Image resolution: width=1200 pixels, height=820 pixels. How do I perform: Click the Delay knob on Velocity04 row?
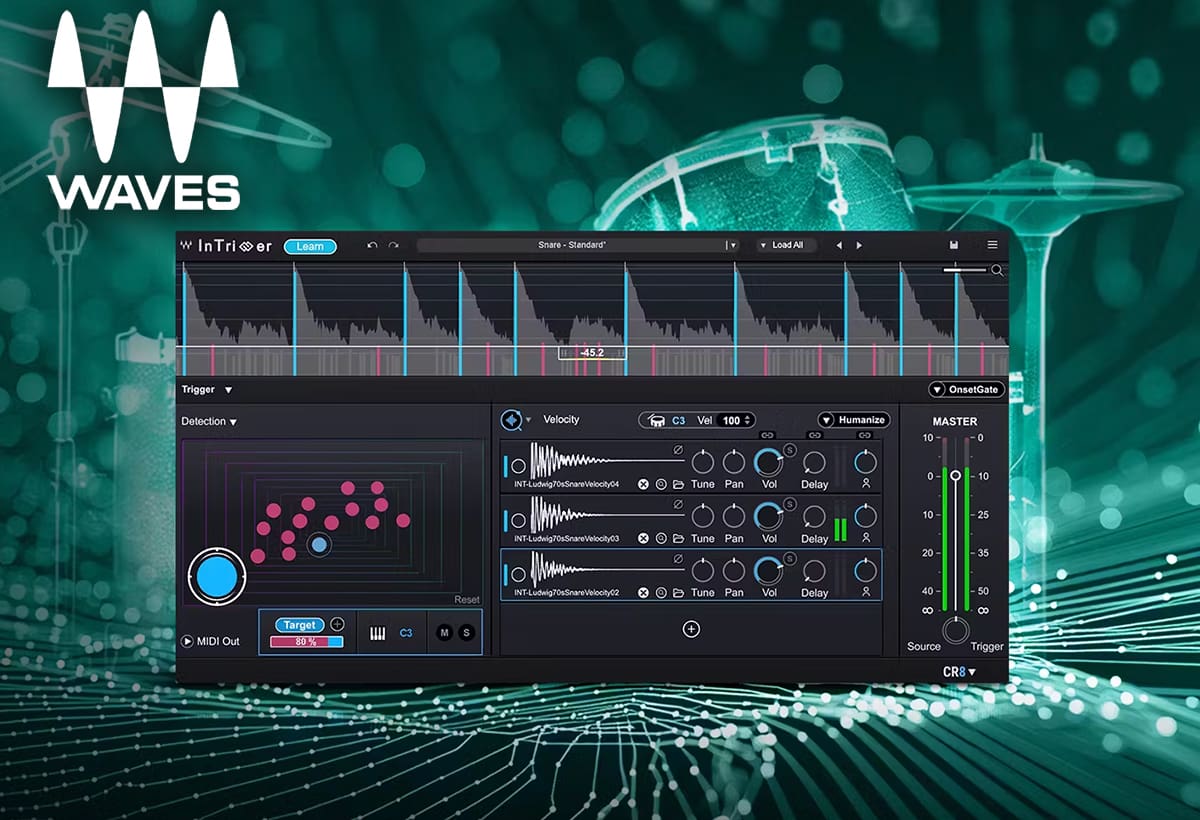(815, 462)
